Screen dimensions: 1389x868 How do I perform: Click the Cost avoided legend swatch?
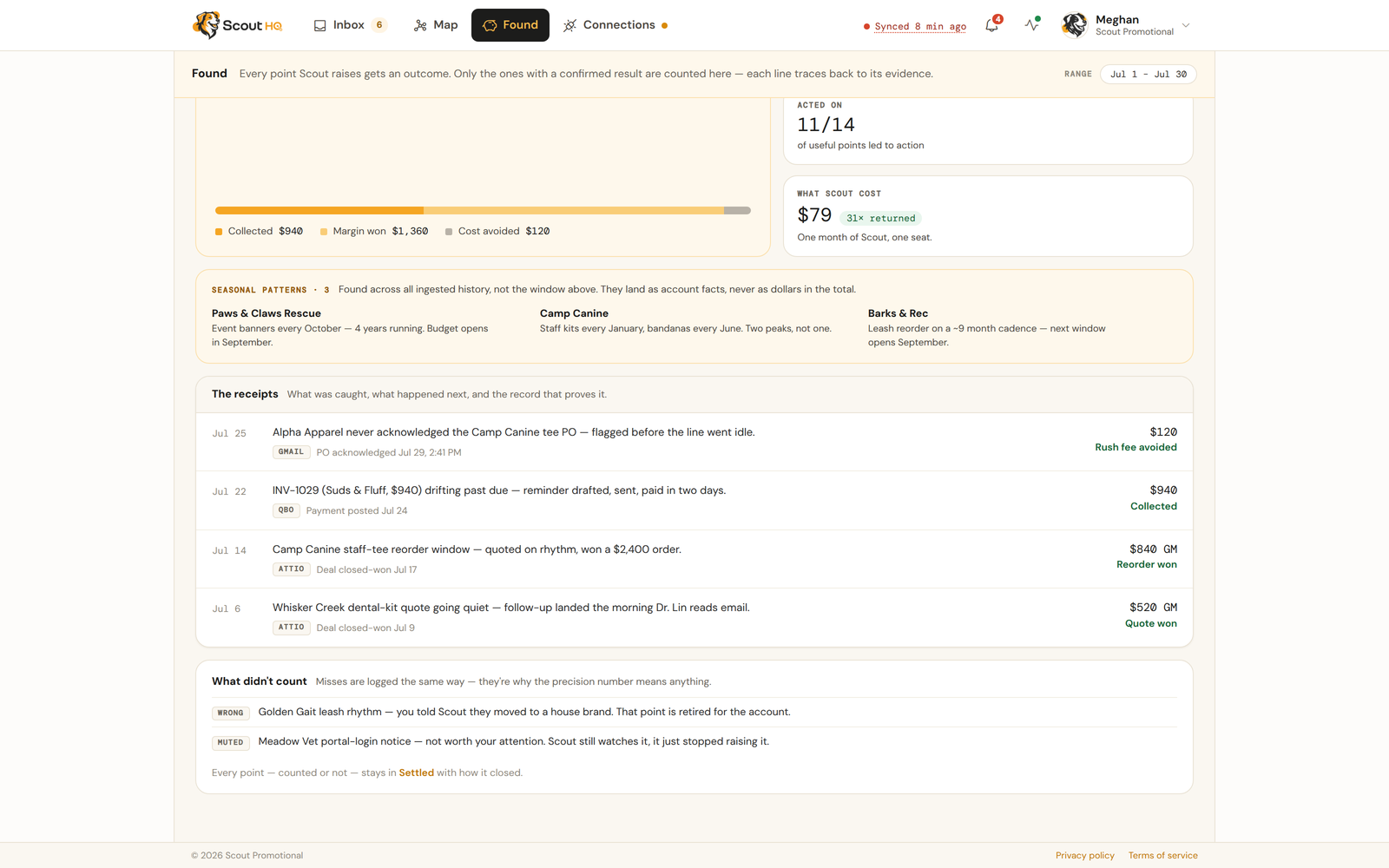[449, 232]
